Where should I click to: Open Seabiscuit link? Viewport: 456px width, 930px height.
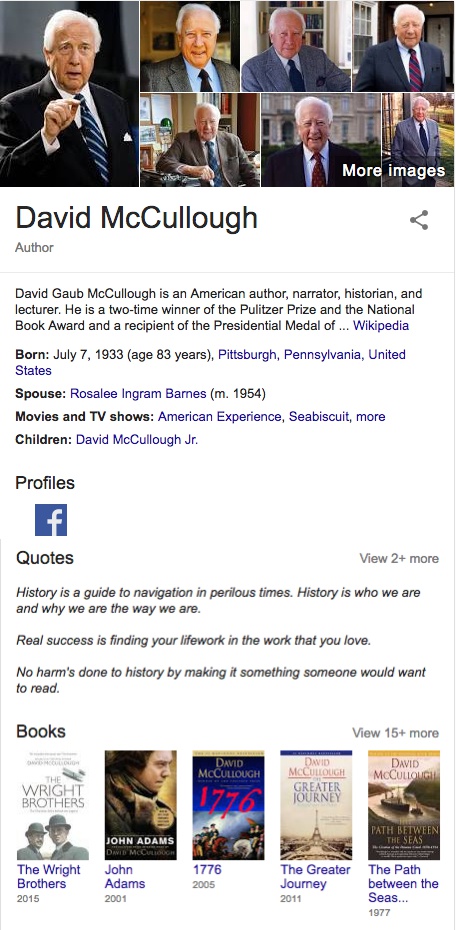318,416
